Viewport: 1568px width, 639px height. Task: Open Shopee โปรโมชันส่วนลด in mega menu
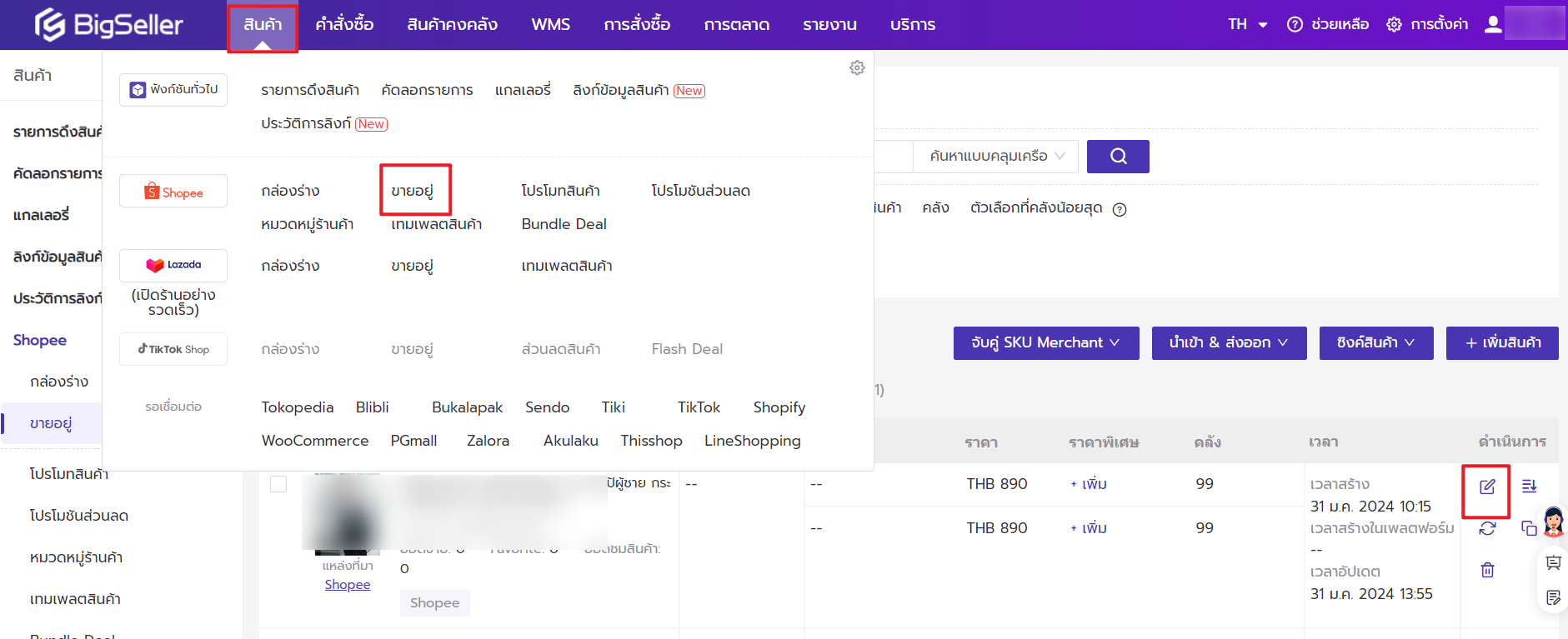tap(701, 191)
